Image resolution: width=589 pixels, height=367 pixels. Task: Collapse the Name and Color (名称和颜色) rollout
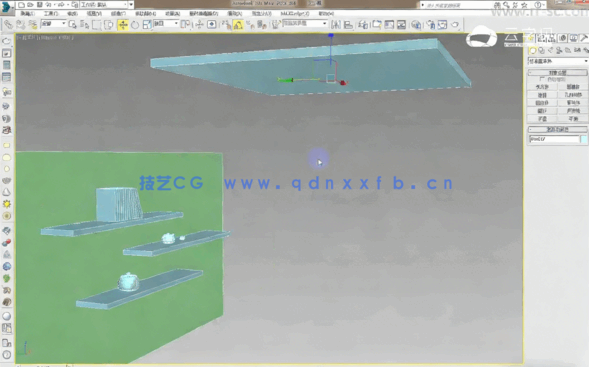(558, 129)
